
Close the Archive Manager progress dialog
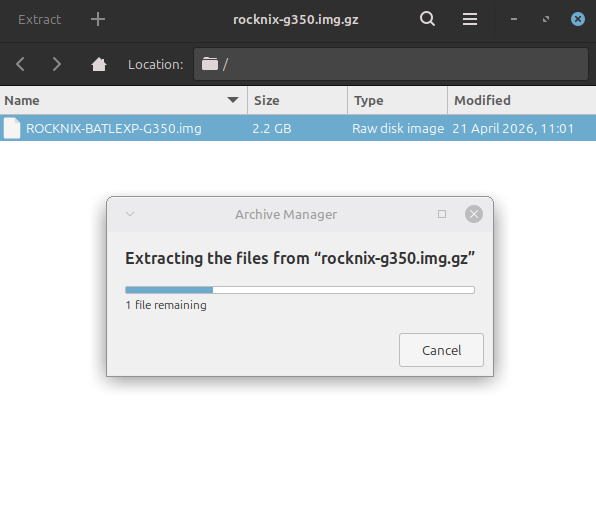pyautogui.click(x=474, y=214)
